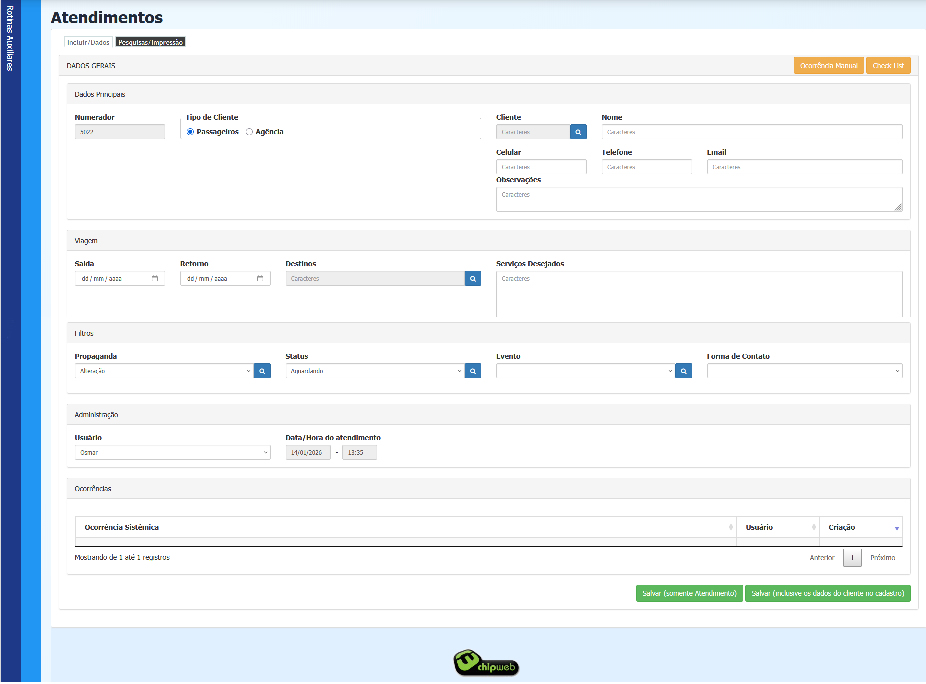Open the Retorno date calendar picker icon
926x684 pixels.
[x=261, y=279]
